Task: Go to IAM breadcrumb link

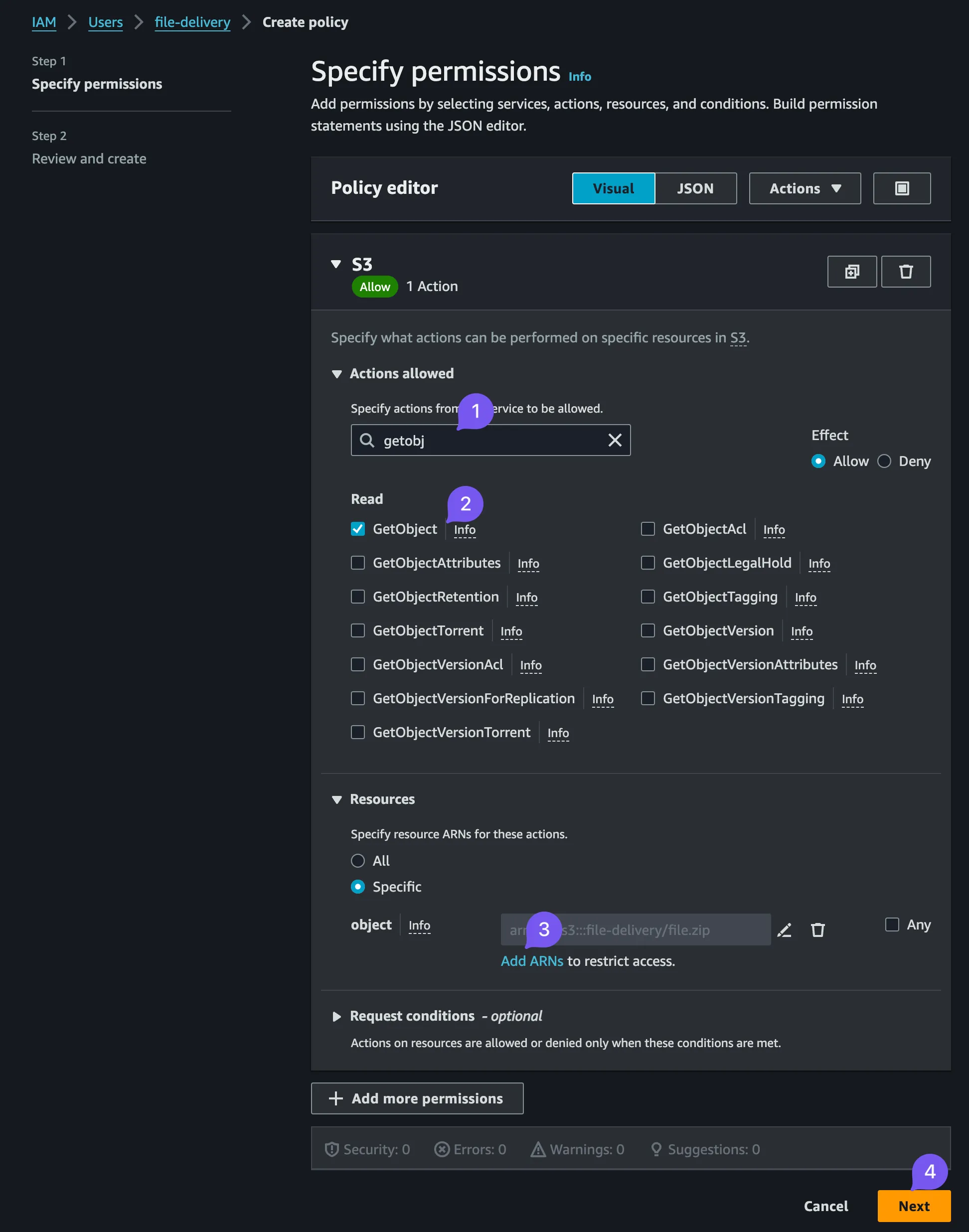Action: pos(44,22)
